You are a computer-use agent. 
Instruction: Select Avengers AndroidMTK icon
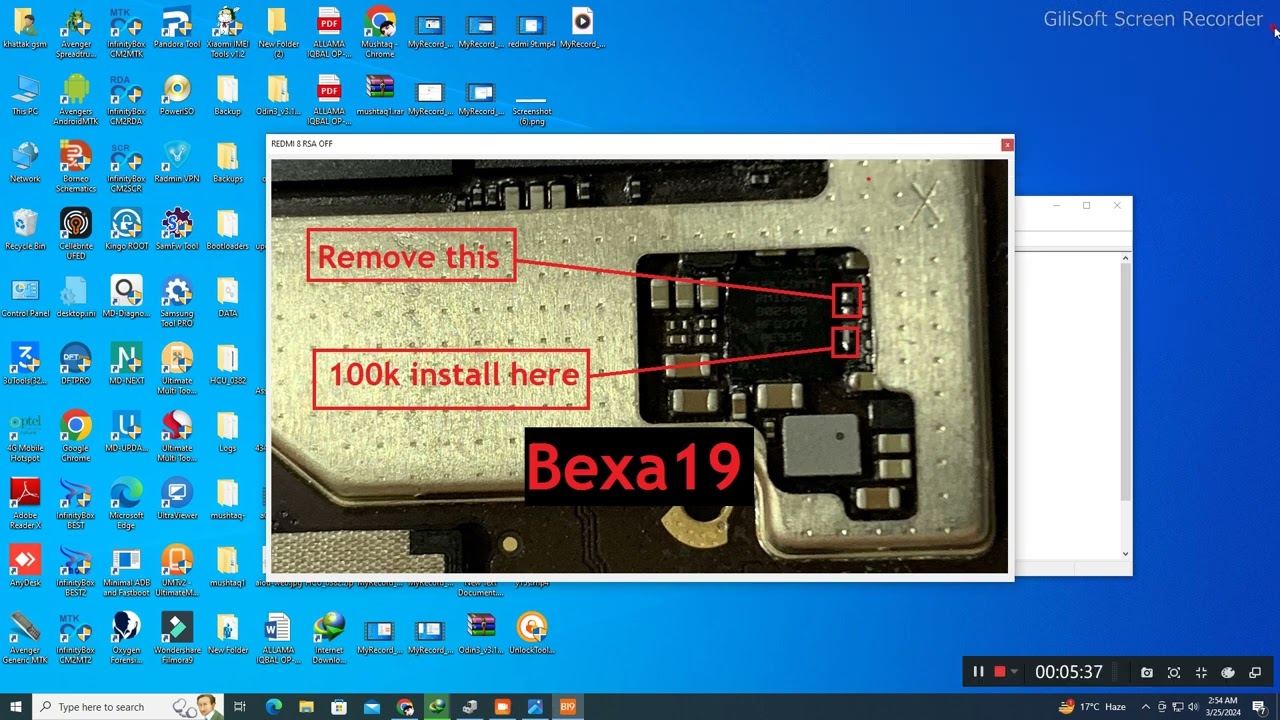click(x=76, y=100)
